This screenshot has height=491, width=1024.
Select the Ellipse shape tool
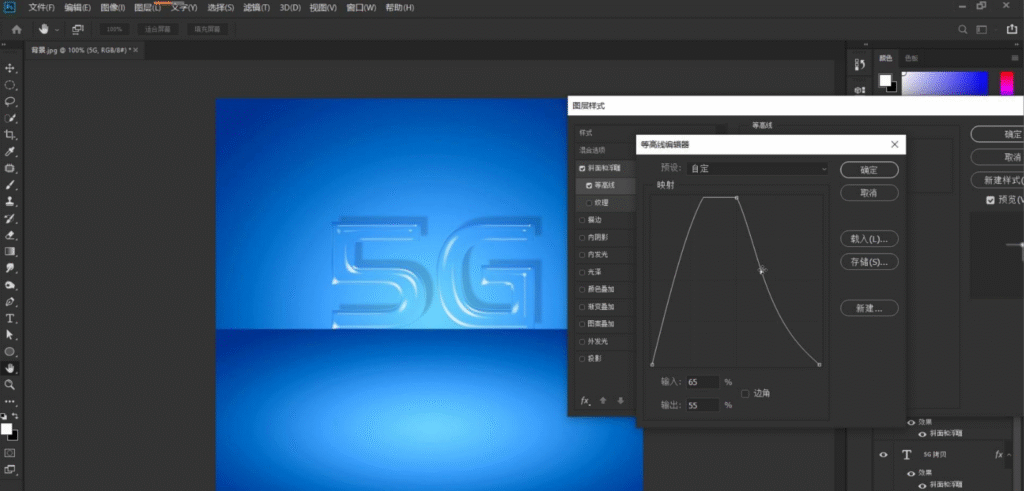[x=10, y=352]
